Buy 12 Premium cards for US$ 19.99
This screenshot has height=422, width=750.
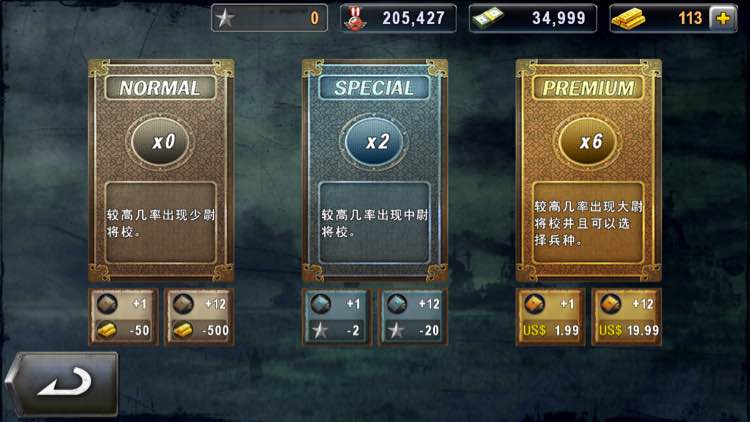tap(627, 317)
